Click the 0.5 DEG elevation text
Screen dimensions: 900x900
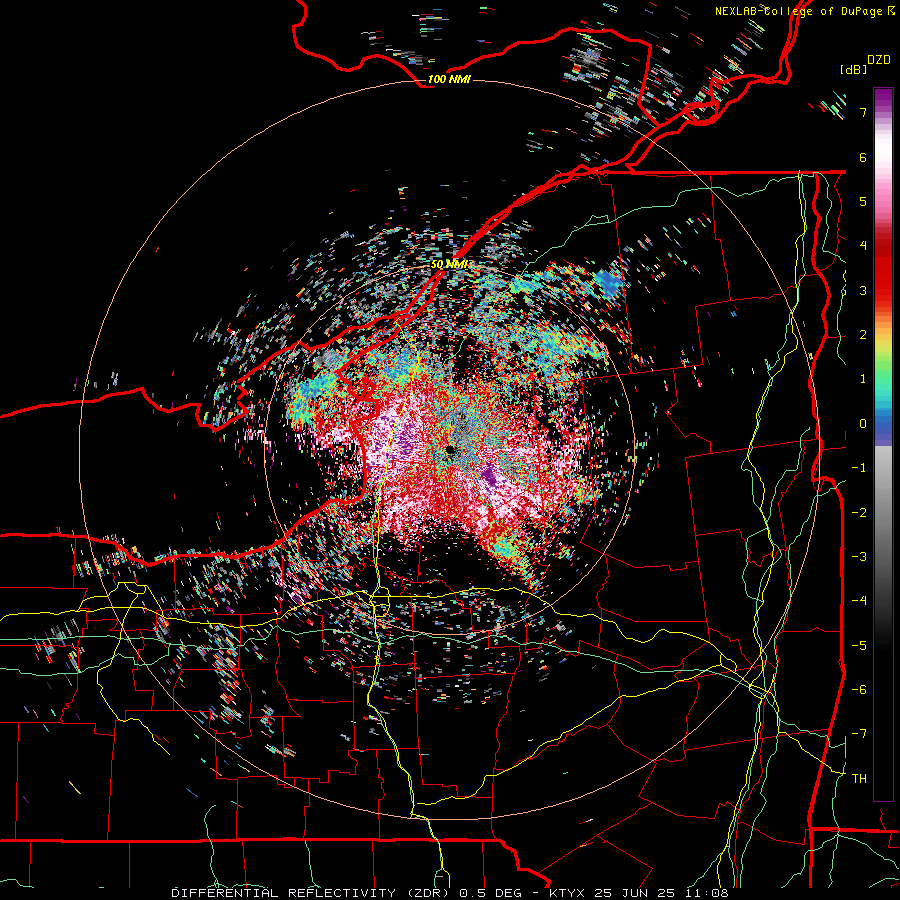coord(490,893)
